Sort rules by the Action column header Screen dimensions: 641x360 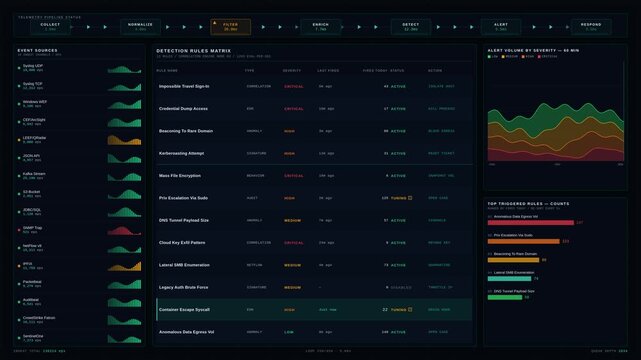[435, 71]
